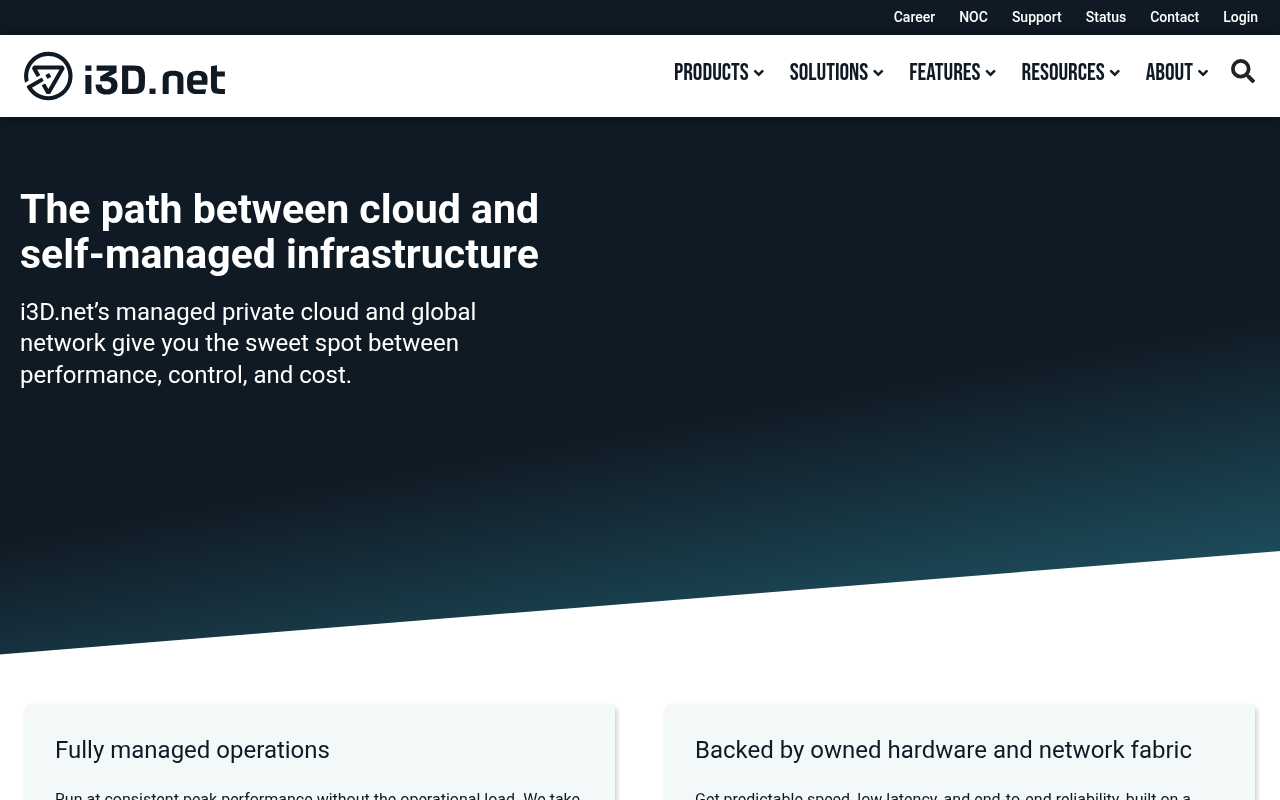Open the About menu
Viewport: 1280px width, 800px height.
pyautogui.click(x=1169, y=72)
